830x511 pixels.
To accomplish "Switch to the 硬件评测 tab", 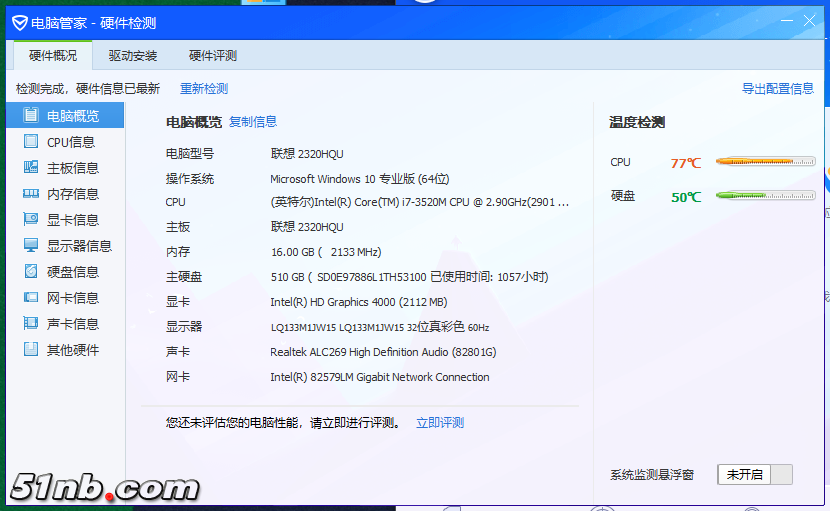I will pyautogui.click(x=213, y=56).
